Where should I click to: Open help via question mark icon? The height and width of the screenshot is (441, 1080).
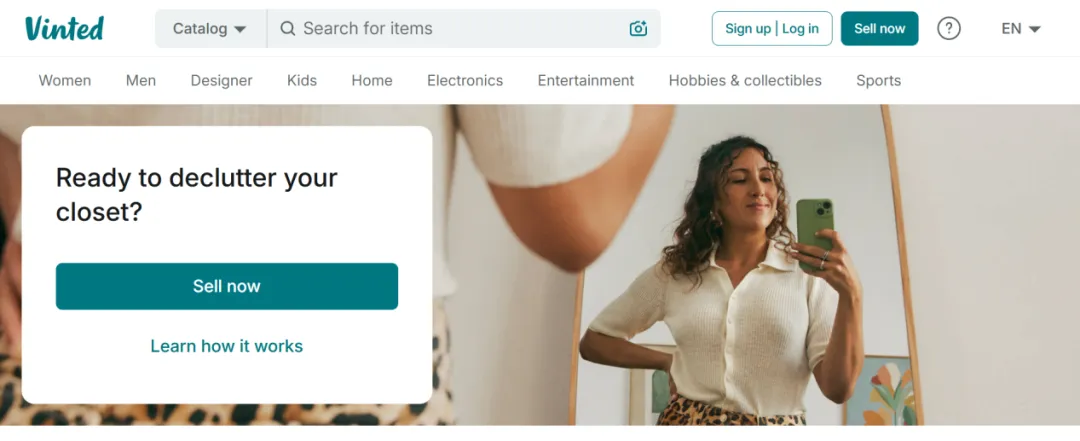[948, 28]
